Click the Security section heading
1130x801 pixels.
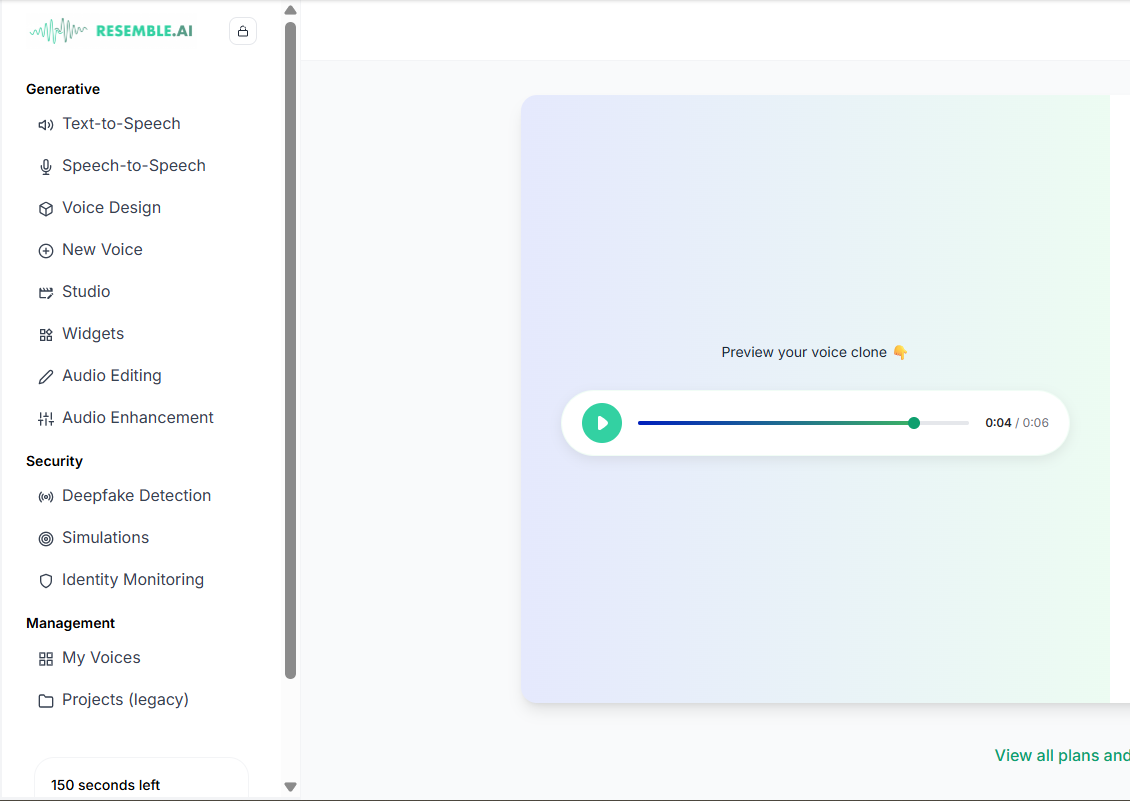click(x=54, y=461)
